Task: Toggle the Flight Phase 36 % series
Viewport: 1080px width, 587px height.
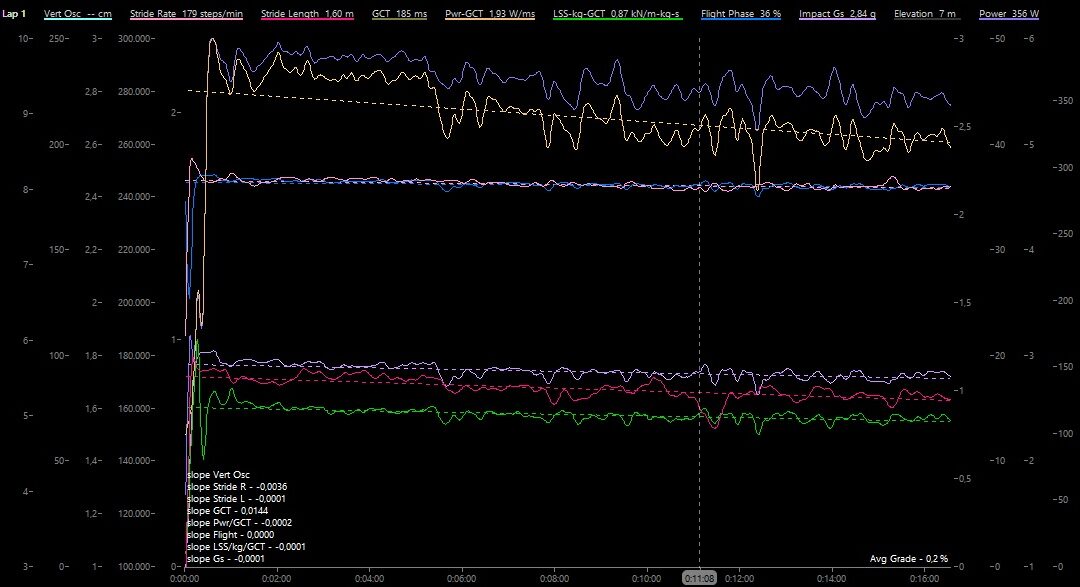Action: (741, 14)
